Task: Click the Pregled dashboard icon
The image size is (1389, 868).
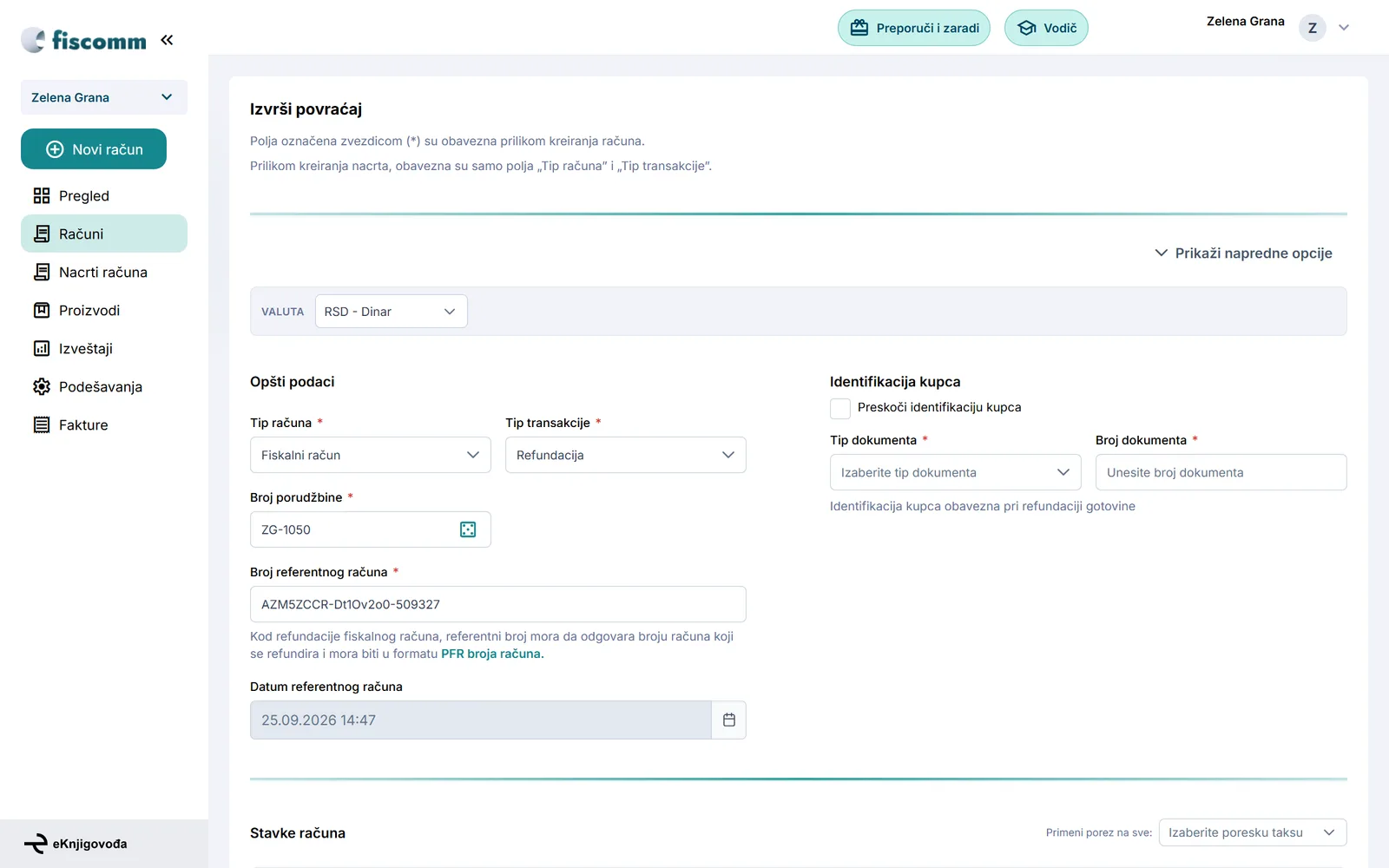Action: pos(42,196)
